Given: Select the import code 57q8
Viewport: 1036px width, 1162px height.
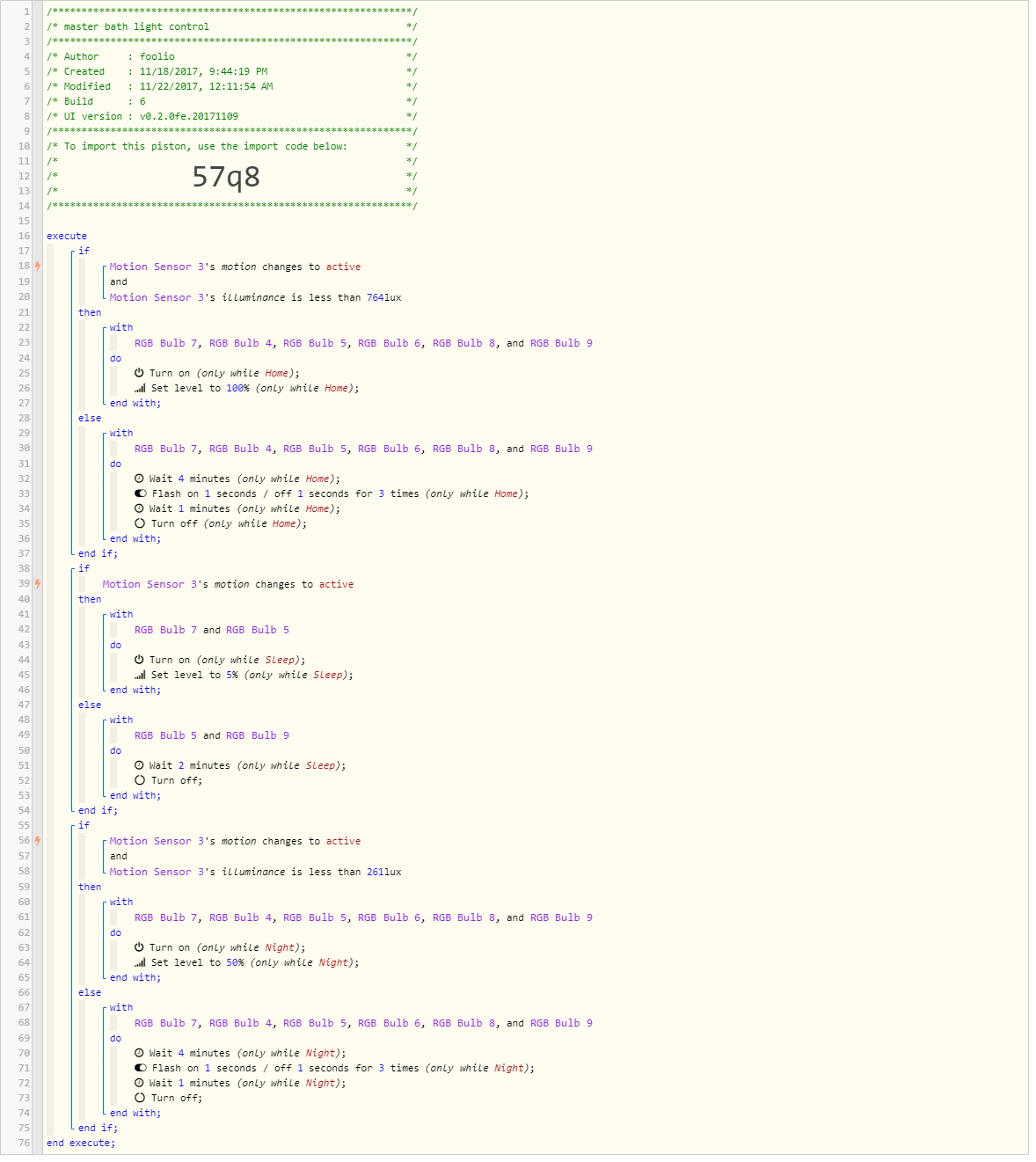Looking at the screenshot, I should pos(226,177).
